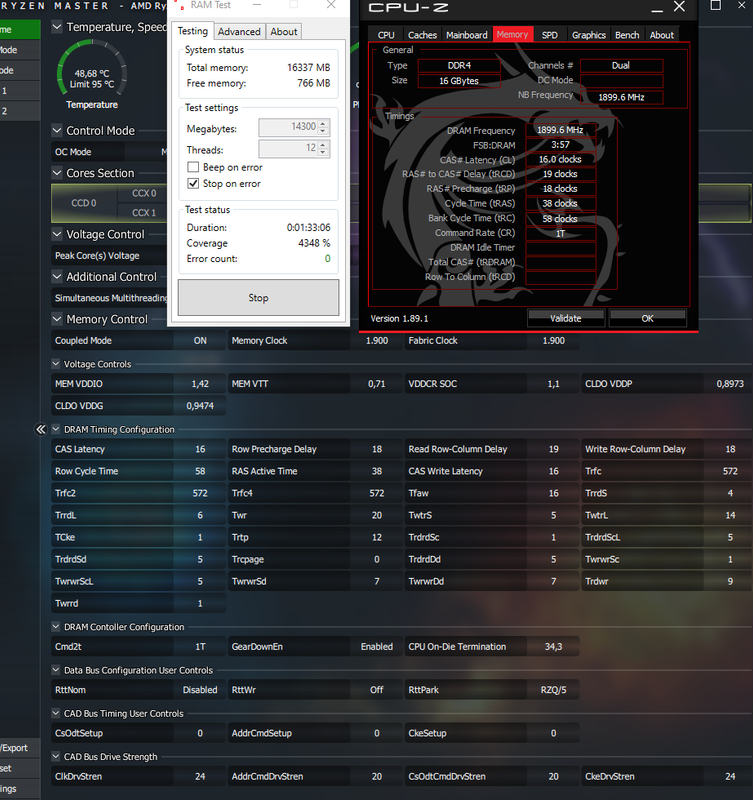753x800 pixels.
Task: Click Memory Clock value 1.900
Action: click(376, 340)
